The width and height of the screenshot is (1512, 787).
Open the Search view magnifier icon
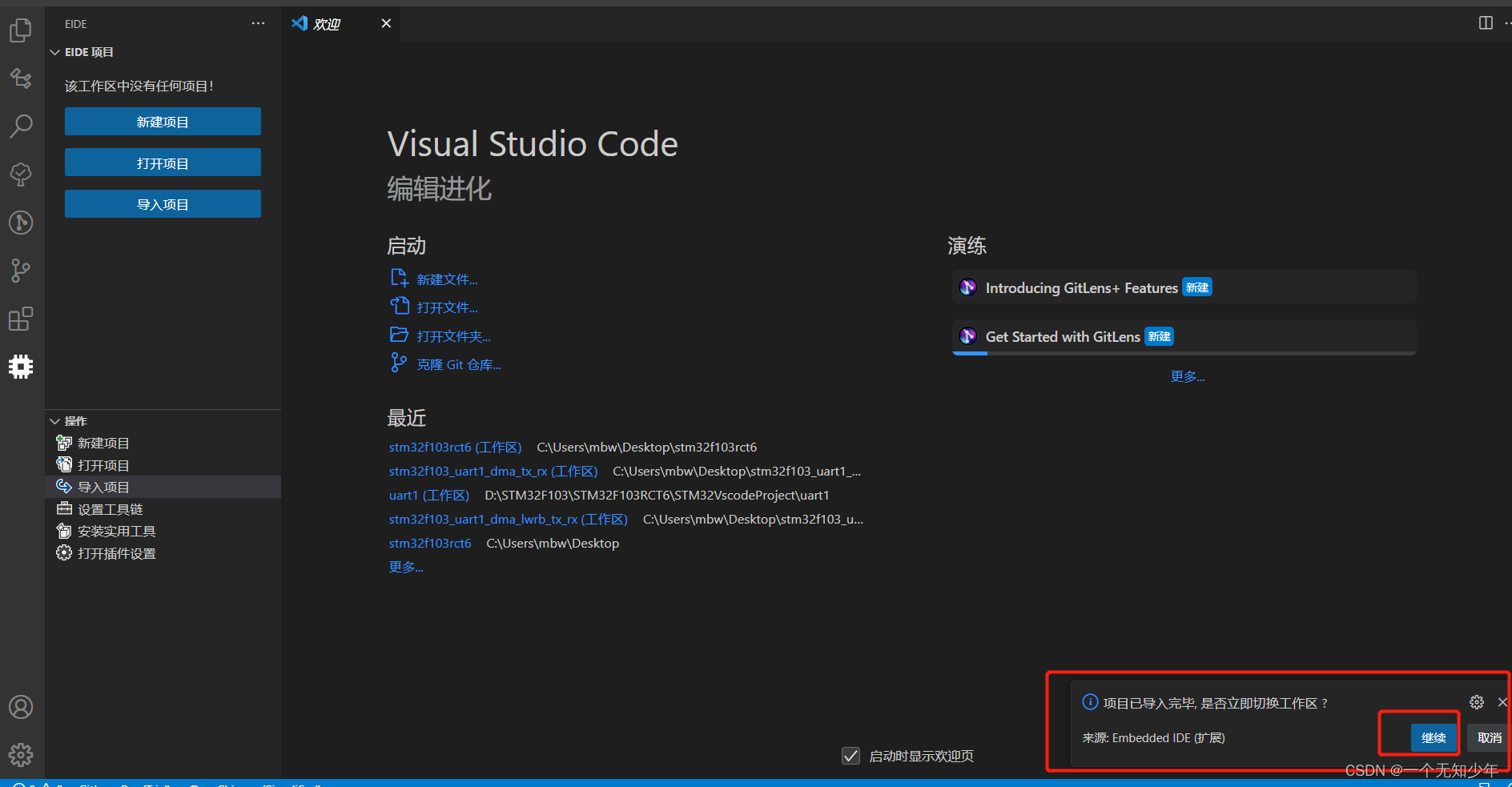click(x=21, y=126)
